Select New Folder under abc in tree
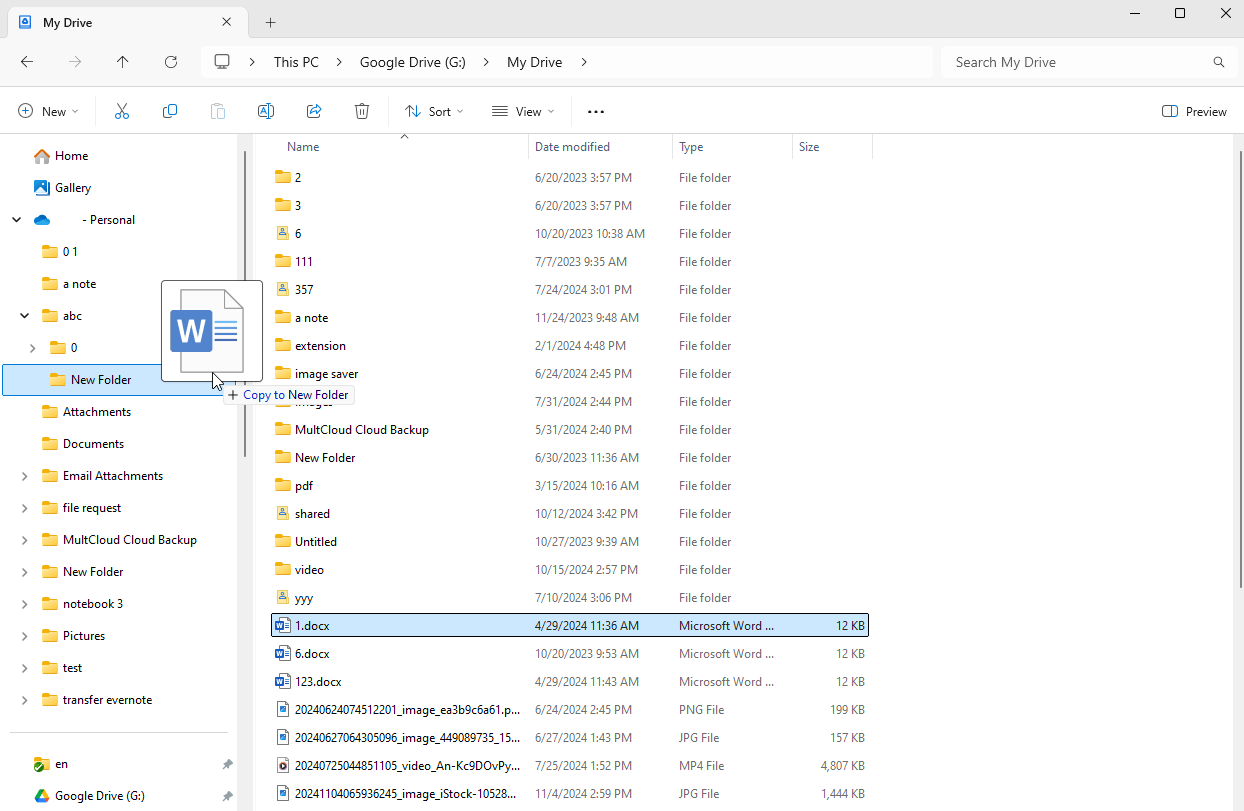 tap(120, 380)
